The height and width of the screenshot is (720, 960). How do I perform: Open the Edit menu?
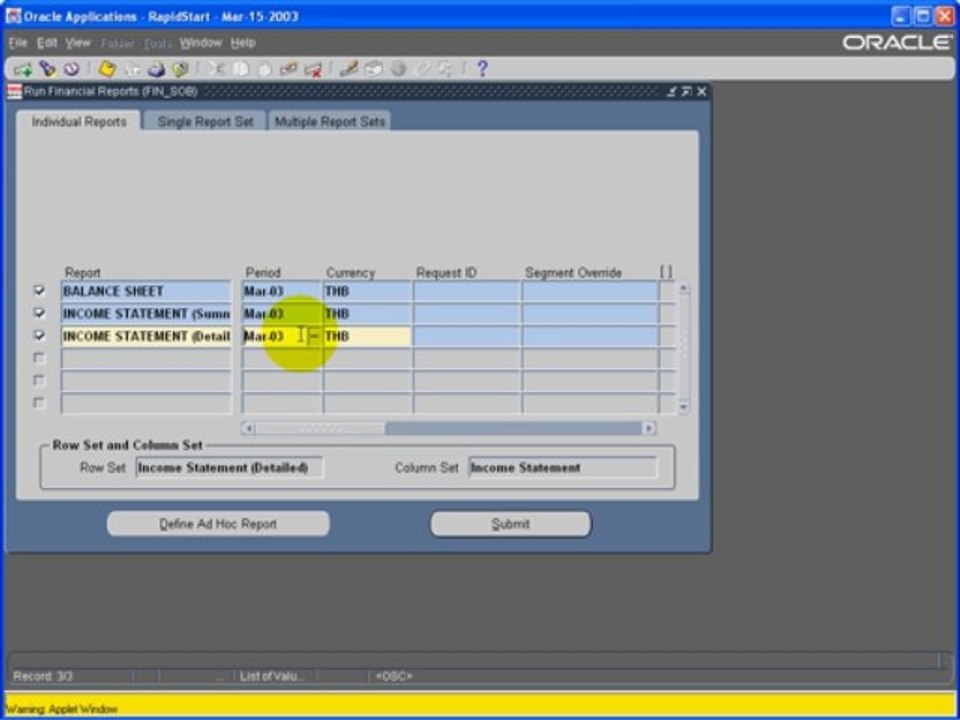click(47, 43)
